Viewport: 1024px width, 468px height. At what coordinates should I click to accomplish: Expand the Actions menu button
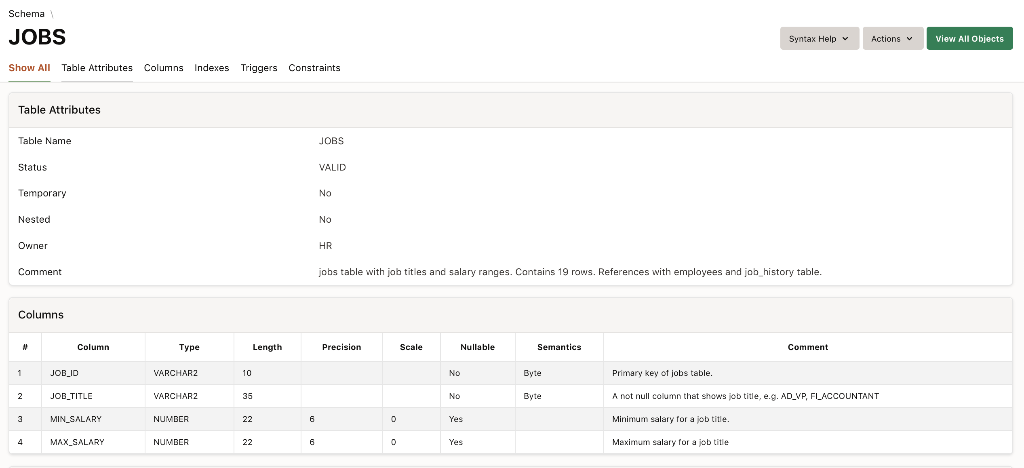pos(893,39)
